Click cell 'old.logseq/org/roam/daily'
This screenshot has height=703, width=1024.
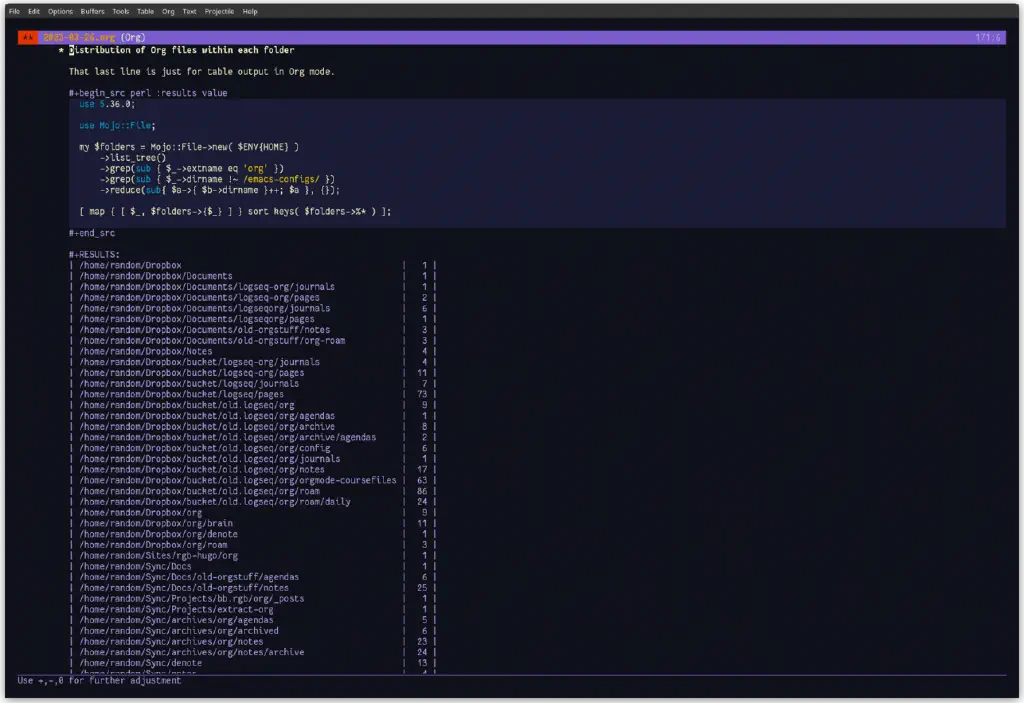tap(215, 502)
